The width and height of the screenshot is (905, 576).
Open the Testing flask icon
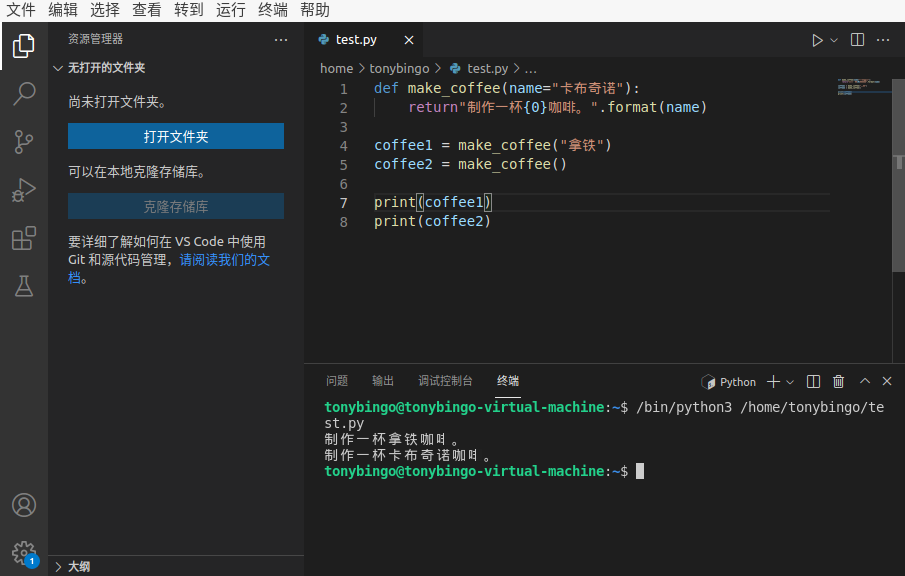pyautogui.click(x=24, y=286)
